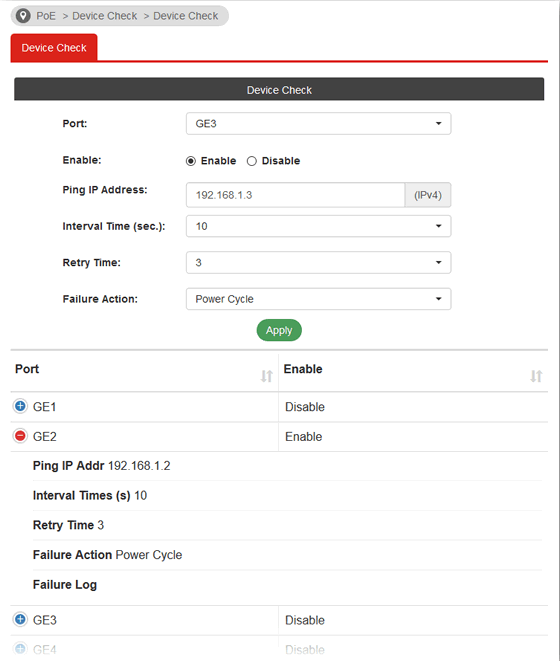Open the Failure Action dropdown

tap(318, 299)
